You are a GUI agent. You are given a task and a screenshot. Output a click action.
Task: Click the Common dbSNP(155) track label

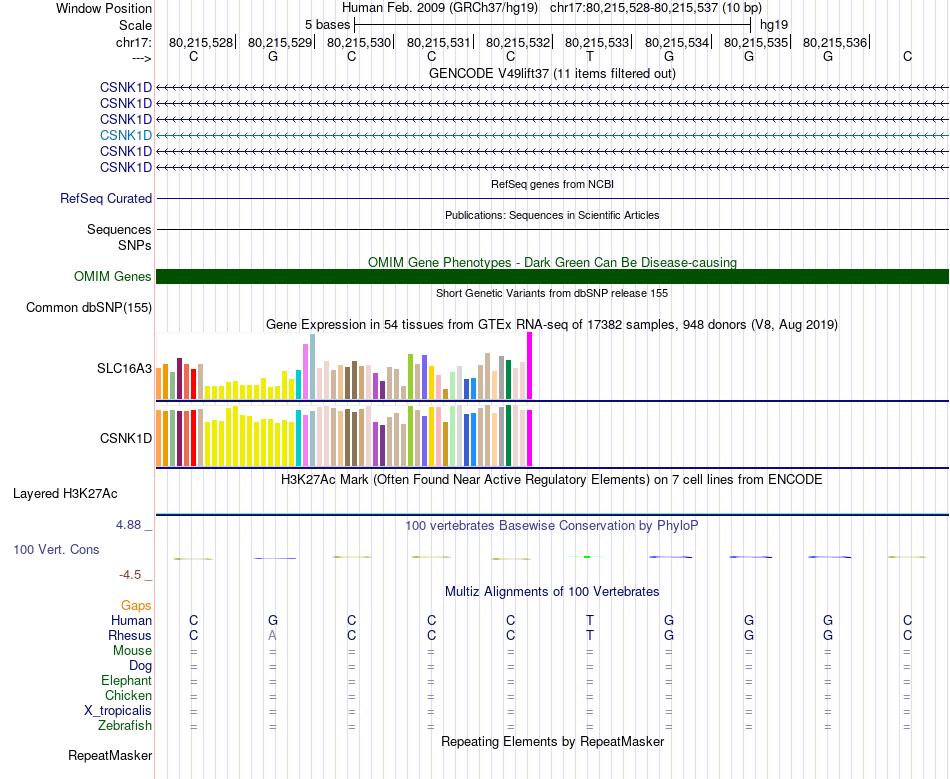(89, 308)
